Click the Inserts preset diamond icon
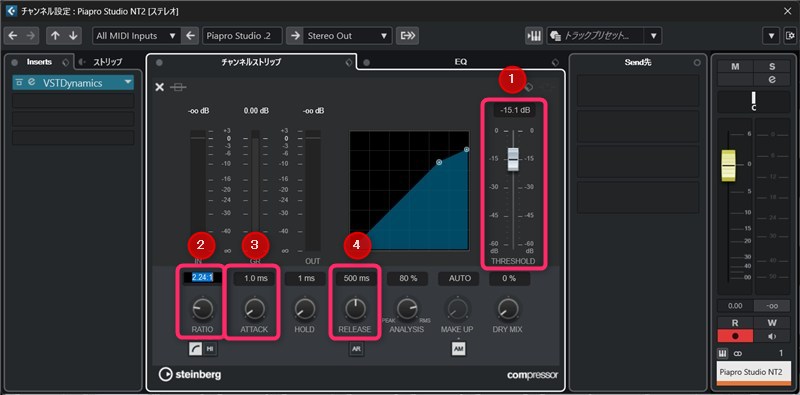The height and width of the screenshot is (395, 800). click(65, 62)
